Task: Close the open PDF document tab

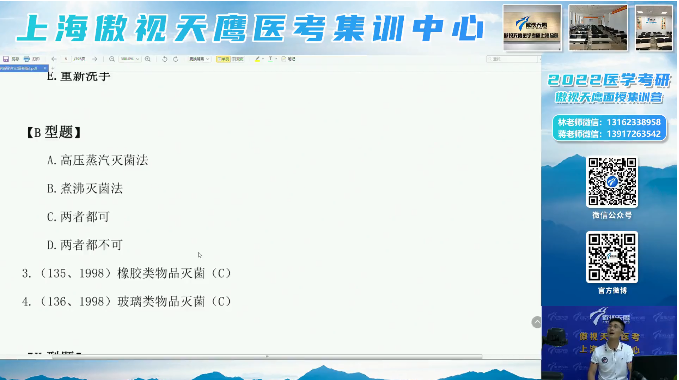Action: point(45,68)
